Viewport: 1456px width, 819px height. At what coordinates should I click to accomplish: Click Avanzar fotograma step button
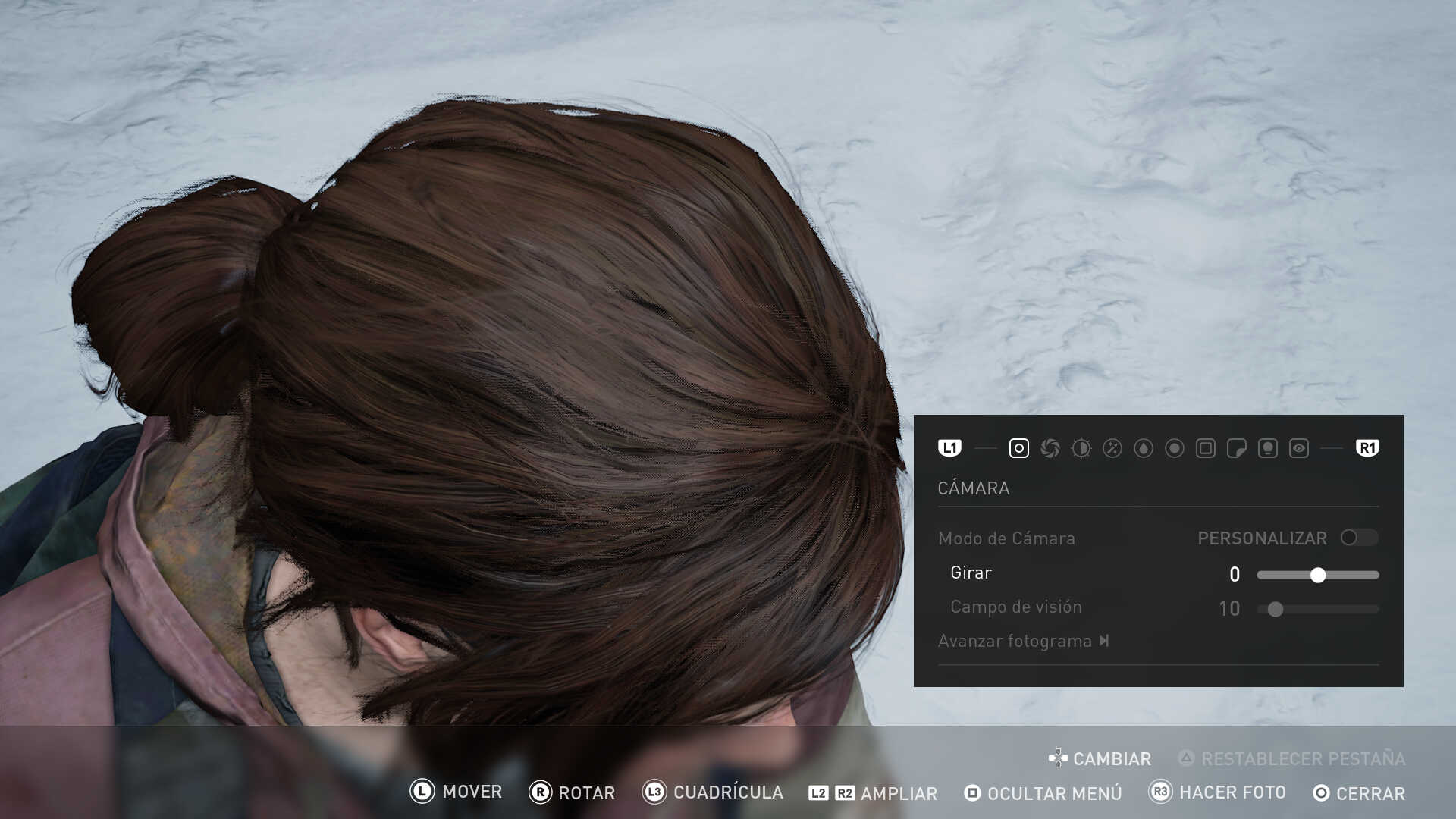(x=1023, y=642)
